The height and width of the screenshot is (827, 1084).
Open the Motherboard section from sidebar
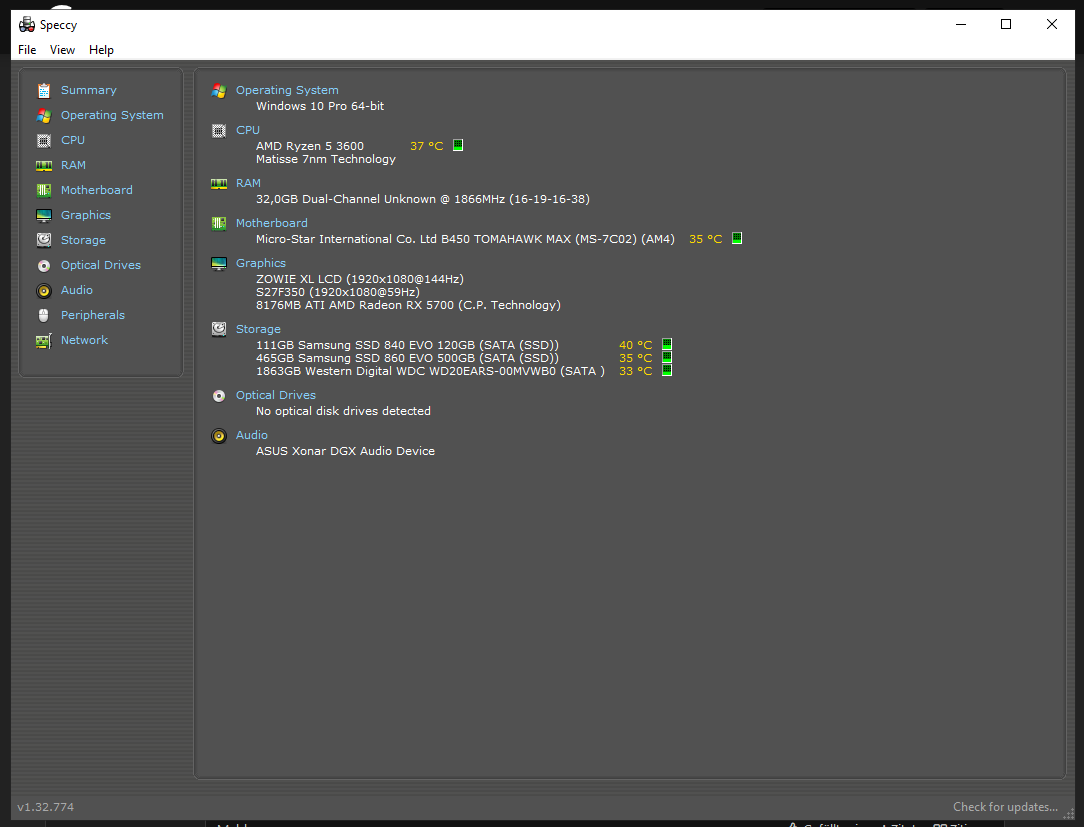[97, 189]
